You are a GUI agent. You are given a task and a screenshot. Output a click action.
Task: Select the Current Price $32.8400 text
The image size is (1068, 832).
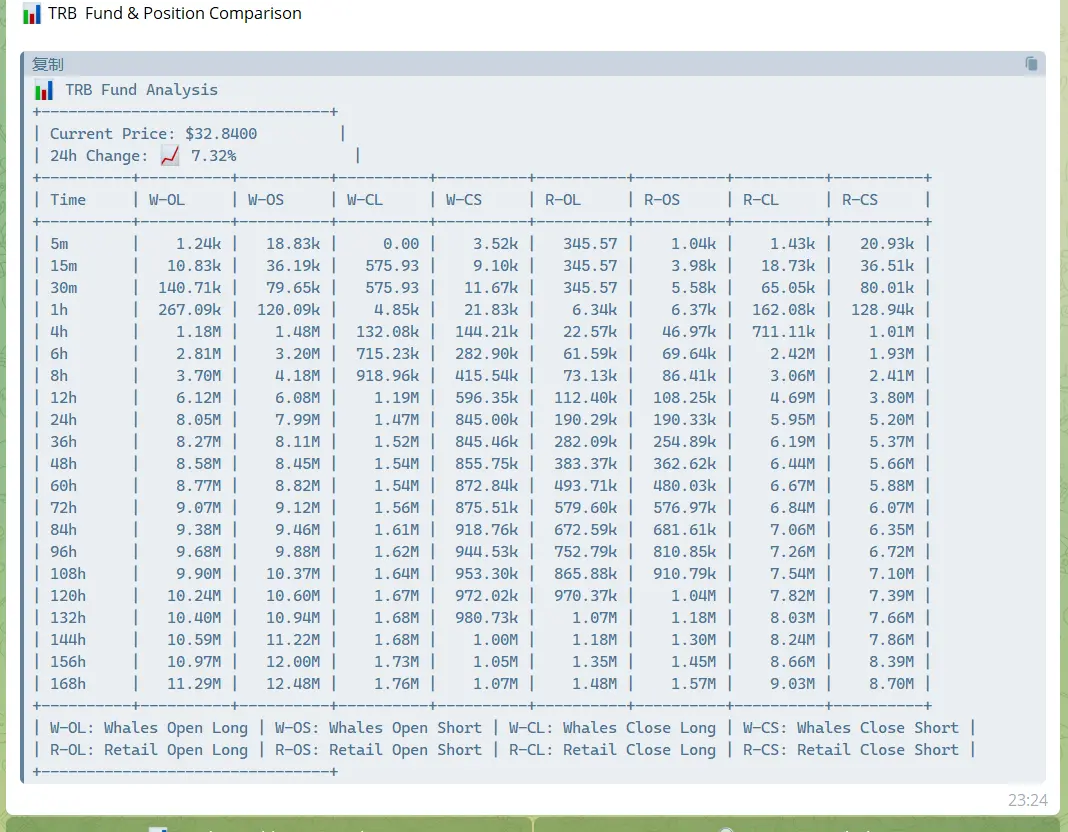point(153,134)
